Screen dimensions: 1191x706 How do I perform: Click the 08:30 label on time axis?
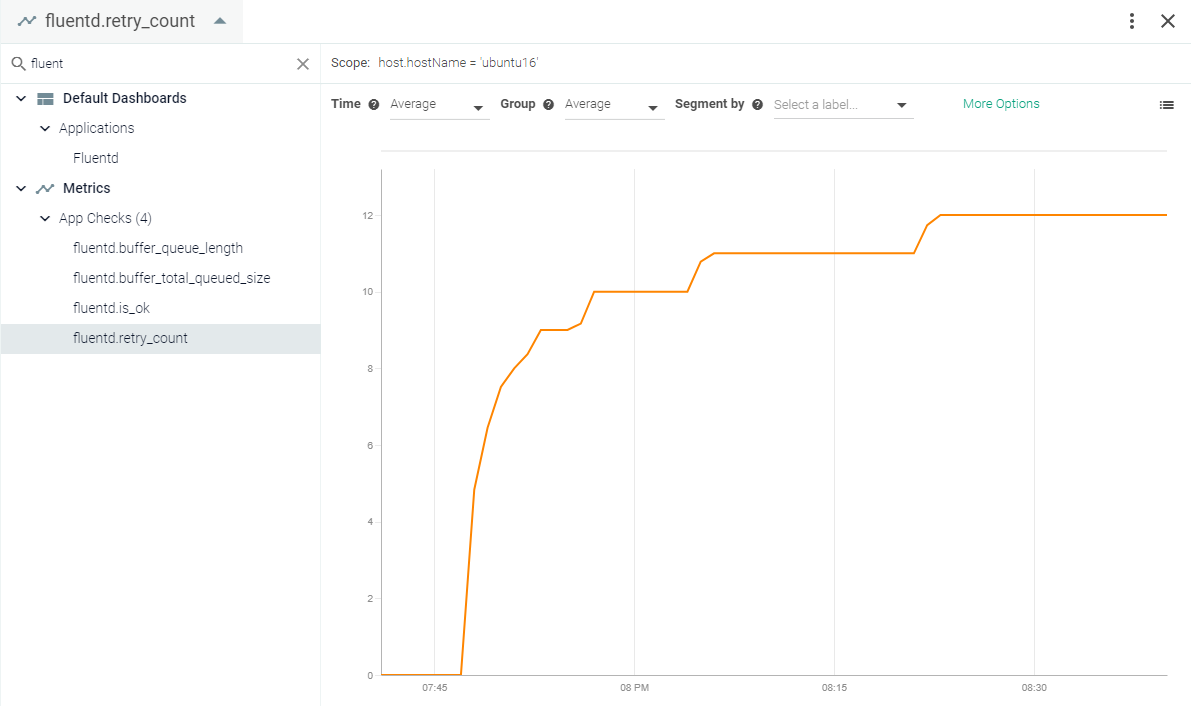[1034, 688]
